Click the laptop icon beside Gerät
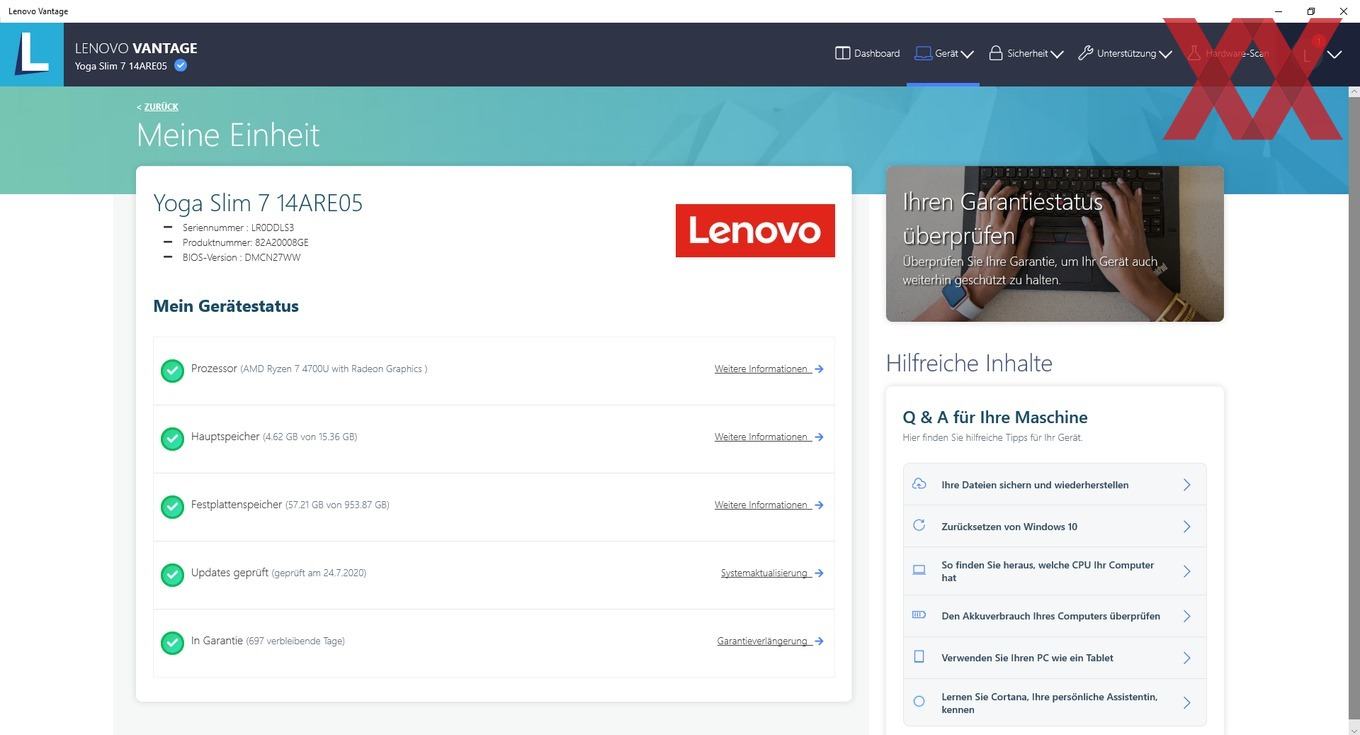The width and height of the screenshot is (1360, 735). (x=922, y=54)
